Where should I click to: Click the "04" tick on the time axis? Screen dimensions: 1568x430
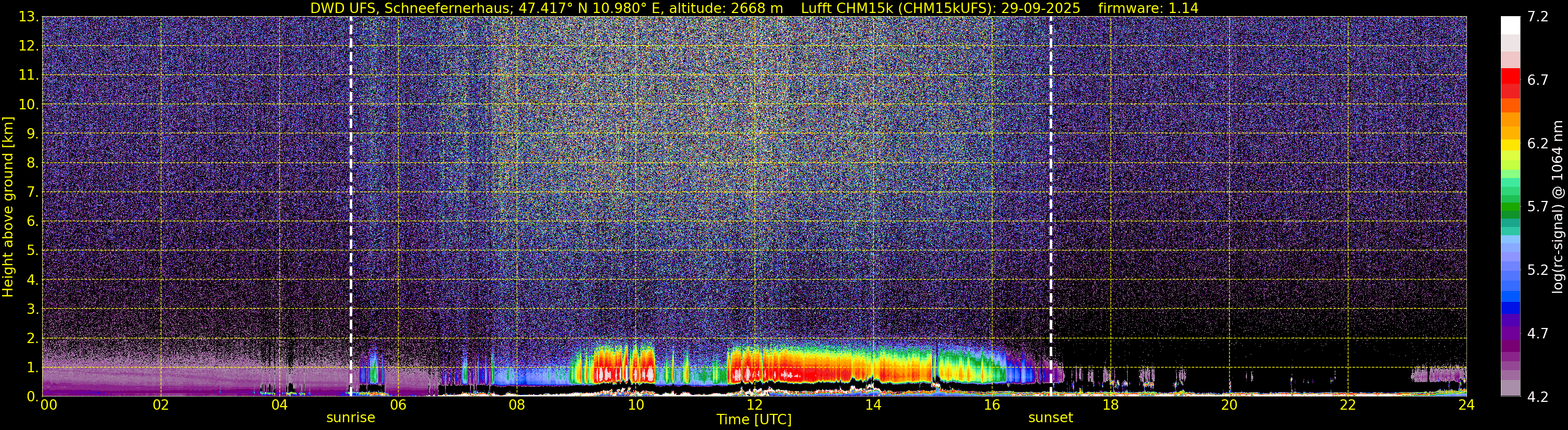(279, 406)
